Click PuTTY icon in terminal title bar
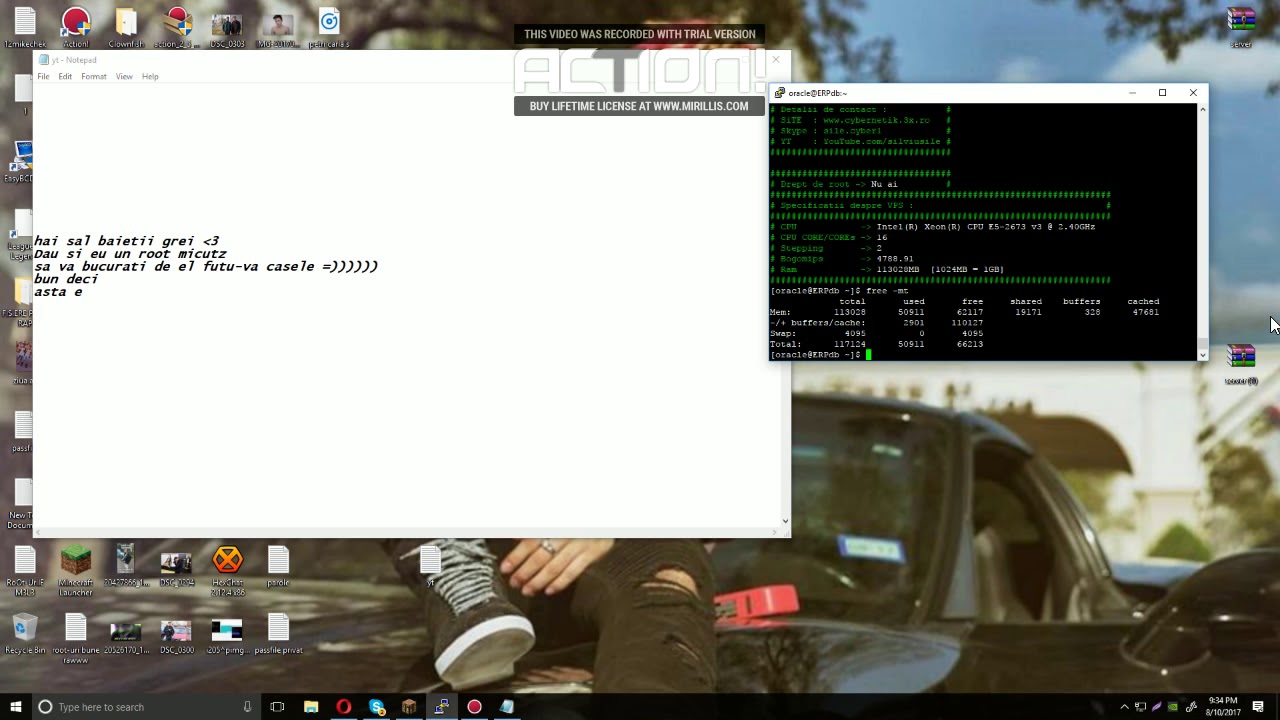 point(780,93)
